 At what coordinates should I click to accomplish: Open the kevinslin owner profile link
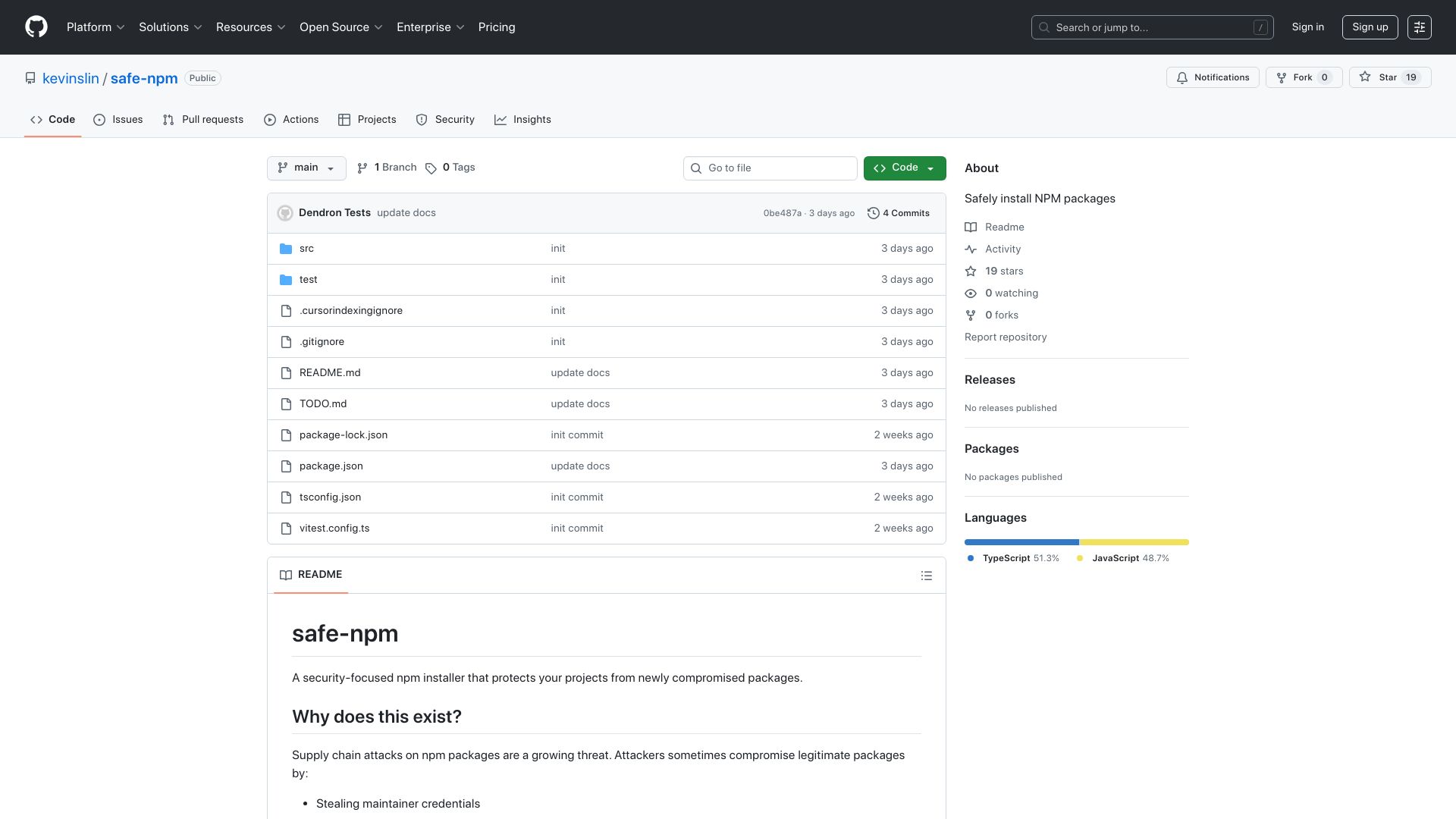pyautogui.click(x=71, y=78)
